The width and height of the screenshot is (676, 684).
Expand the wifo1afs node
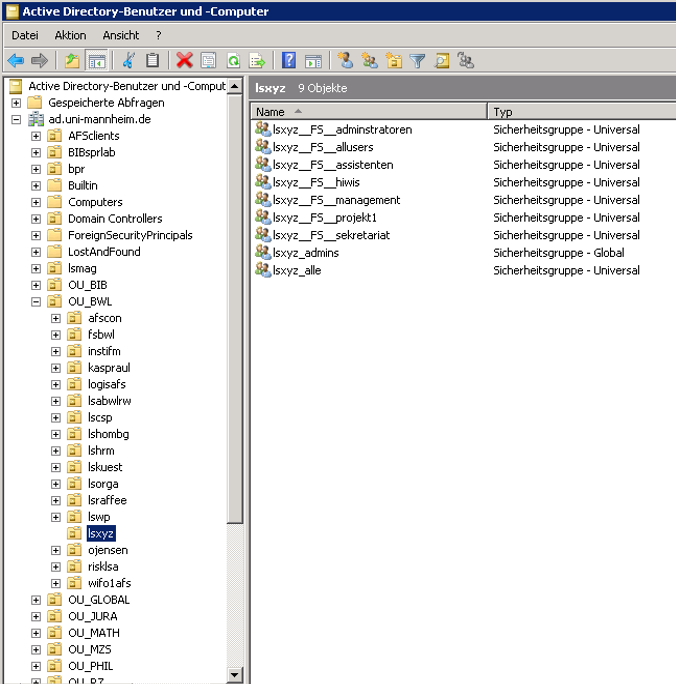55,584
